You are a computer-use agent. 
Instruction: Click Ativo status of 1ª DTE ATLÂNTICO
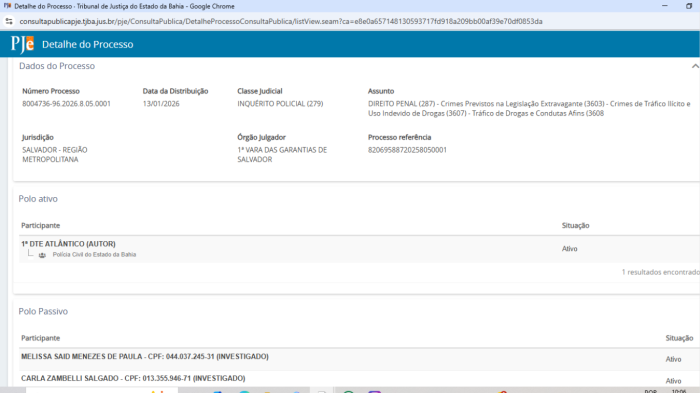point(570,249)
